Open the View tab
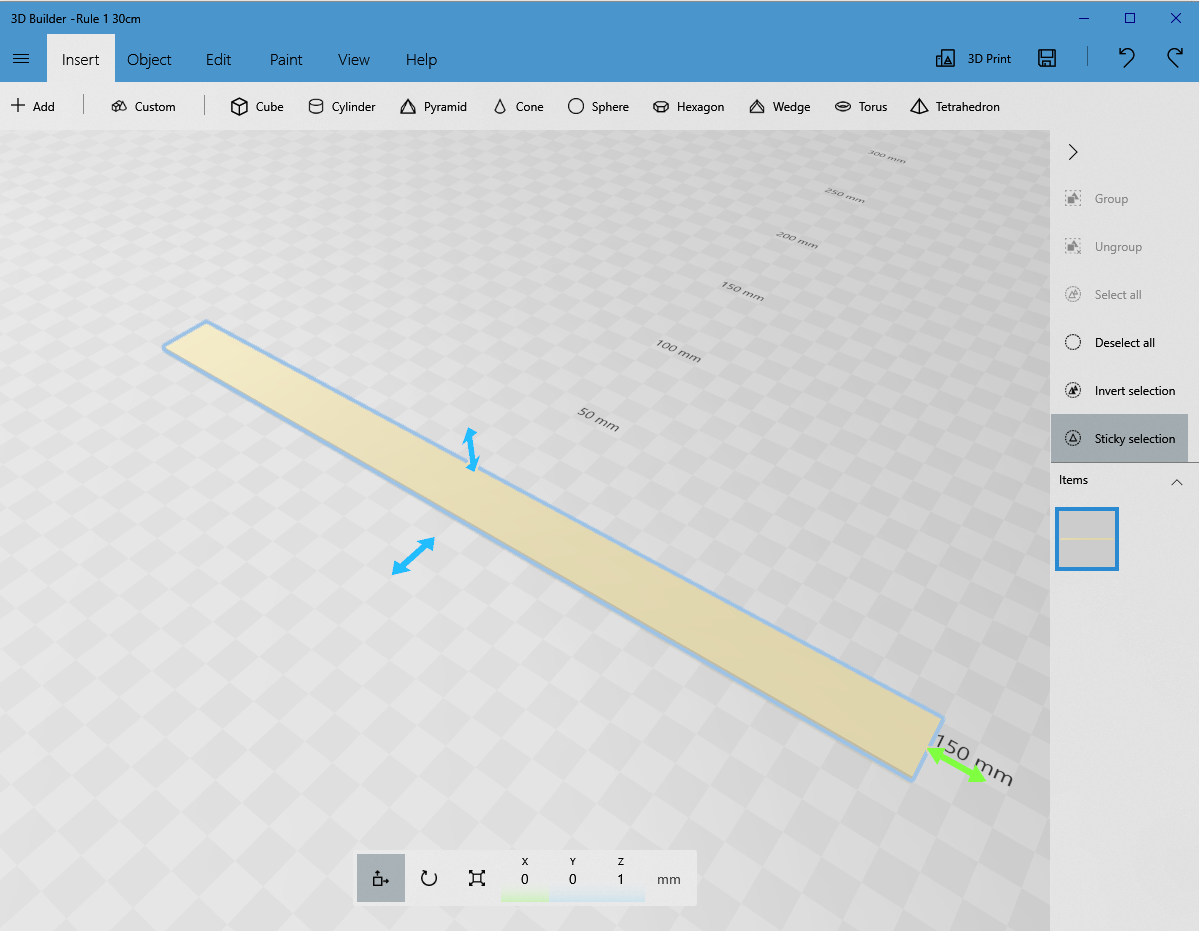The width and height of the screenshot is (1199, 931). click(x=353, y=60)
